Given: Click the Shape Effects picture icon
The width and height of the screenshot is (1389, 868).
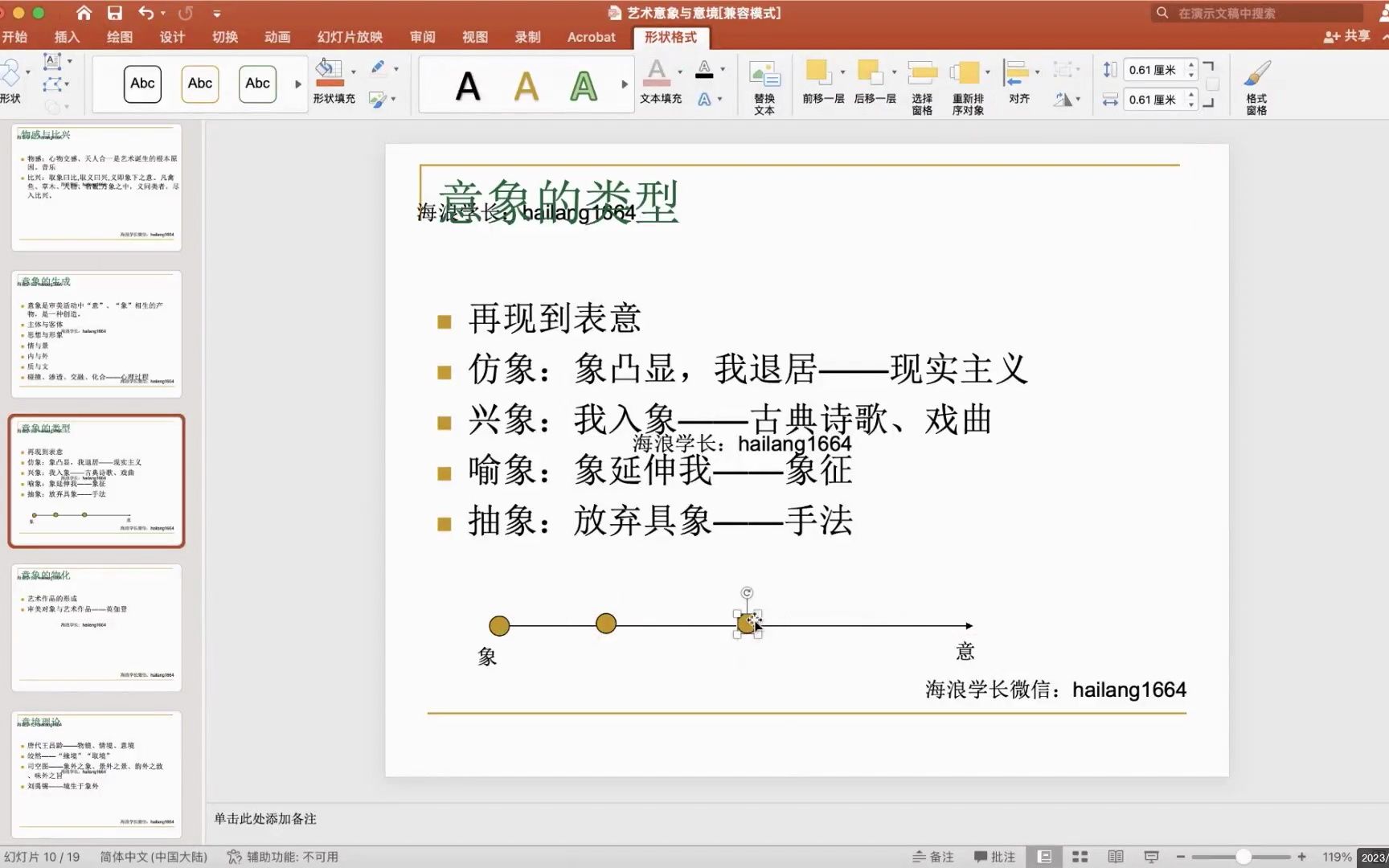Looking at the screenshot, I should 376,99.
